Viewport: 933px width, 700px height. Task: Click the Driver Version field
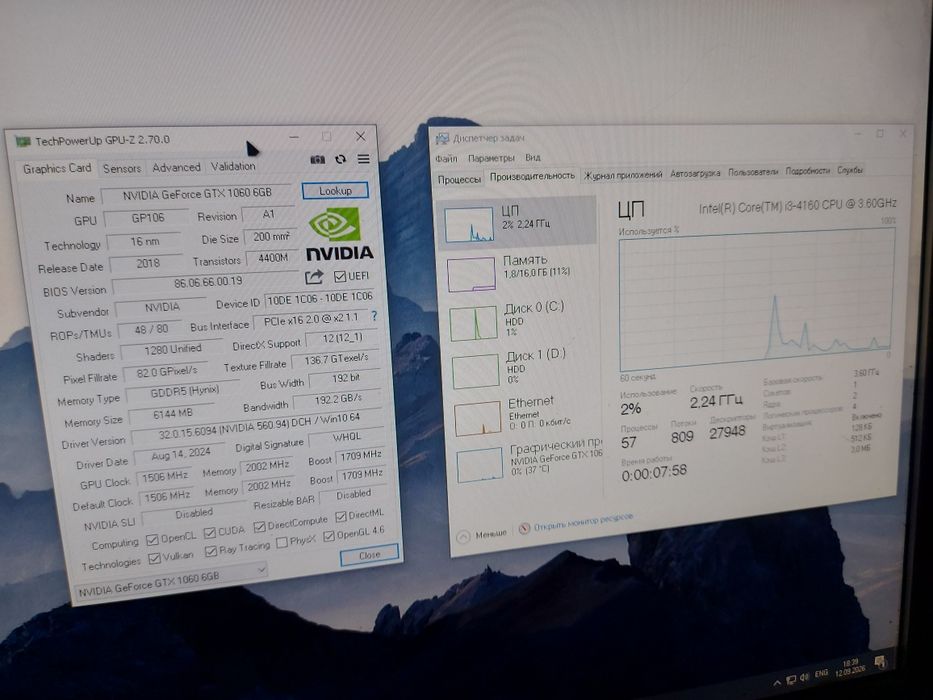(257, 427)
